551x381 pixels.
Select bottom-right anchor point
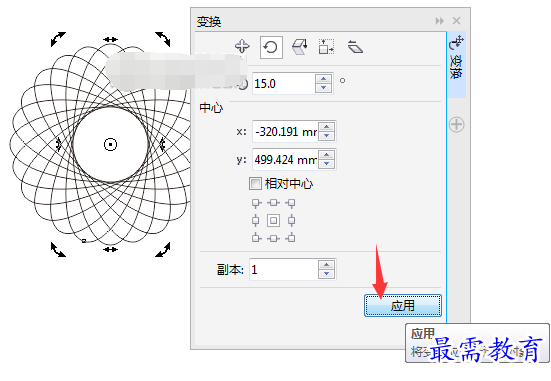tap(291, 238)
